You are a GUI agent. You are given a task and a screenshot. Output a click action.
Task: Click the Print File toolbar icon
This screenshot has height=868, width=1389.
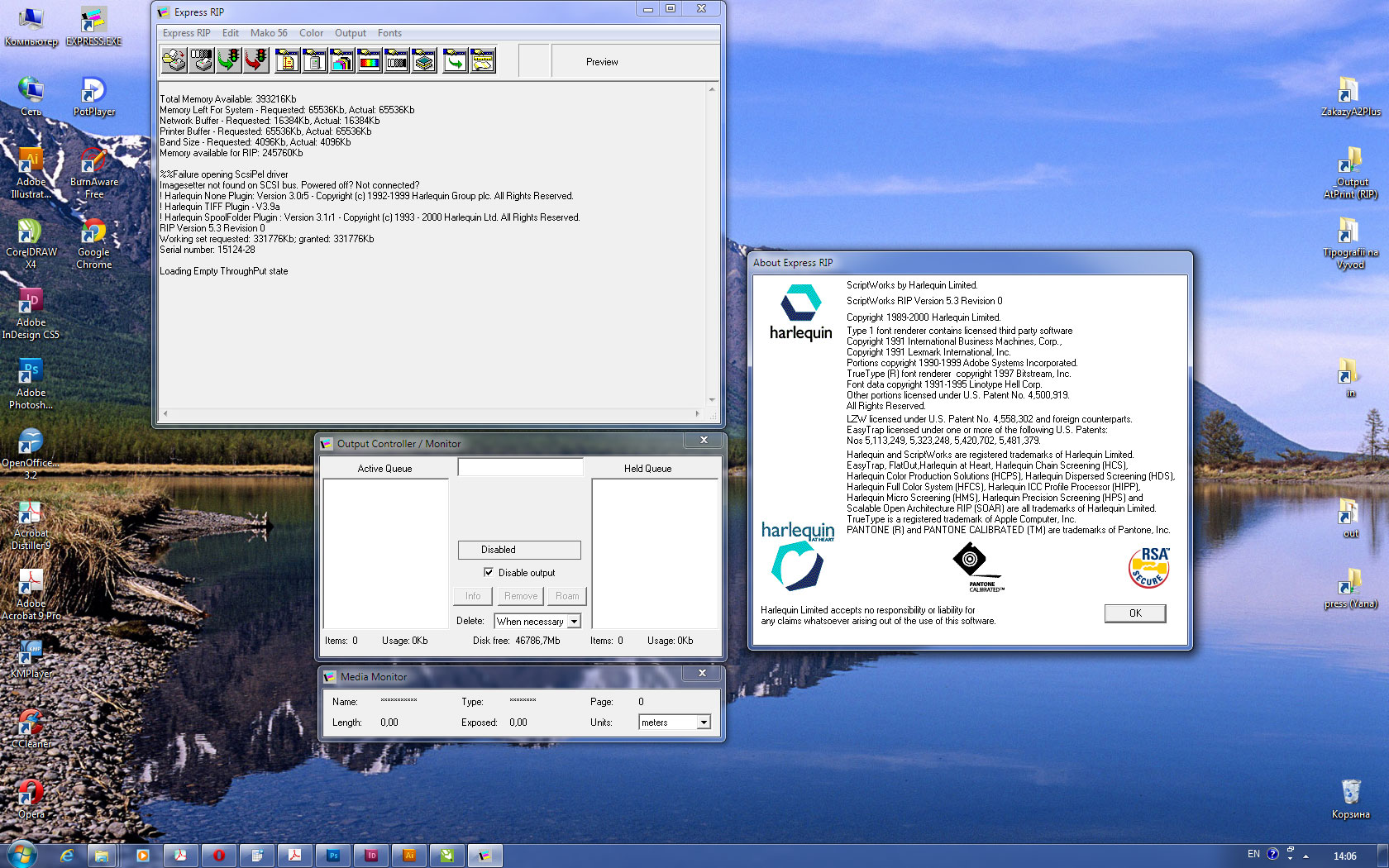point(174,60)
